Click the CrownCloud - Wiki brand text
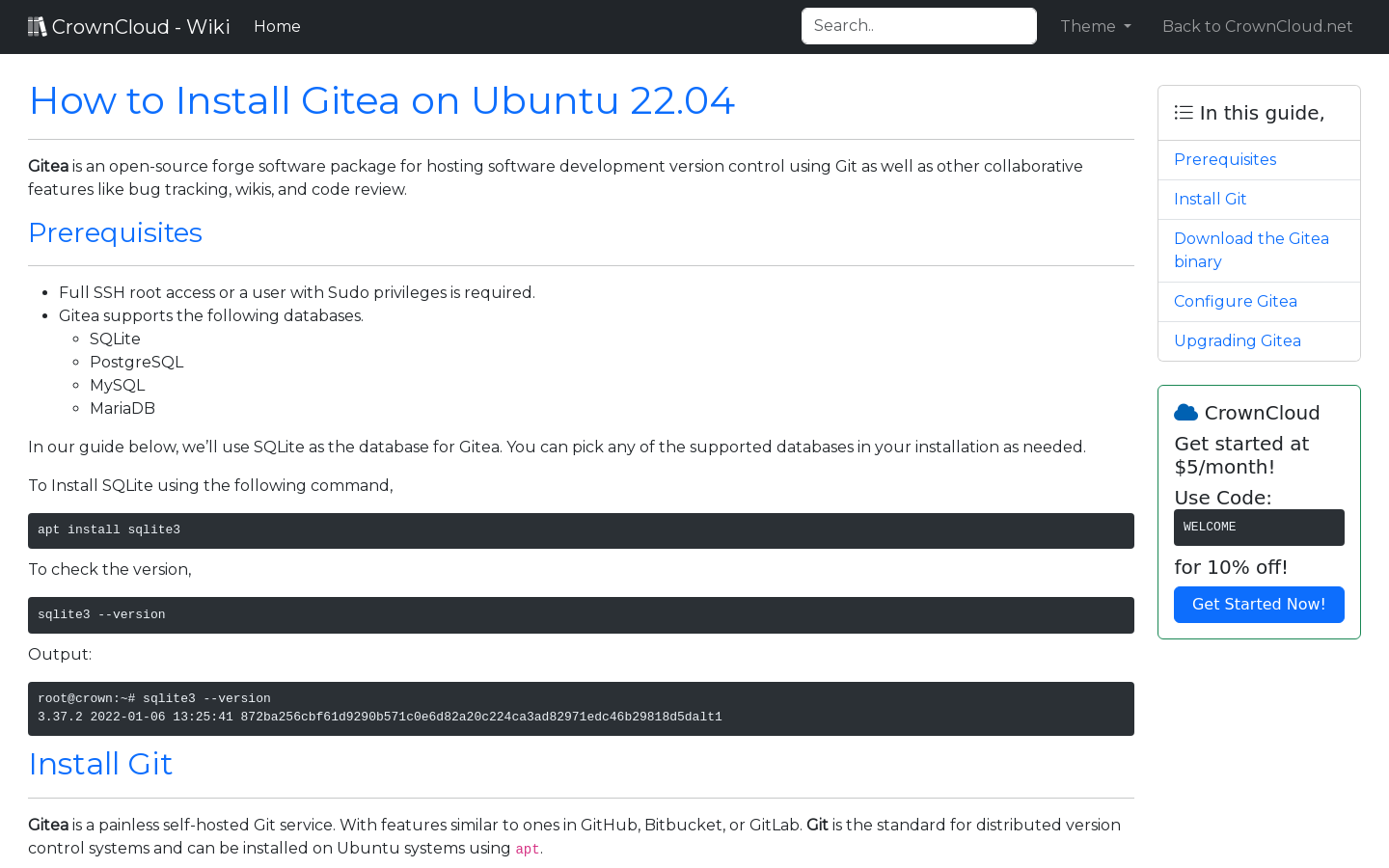1389x868 pixels. pos(141,27)
